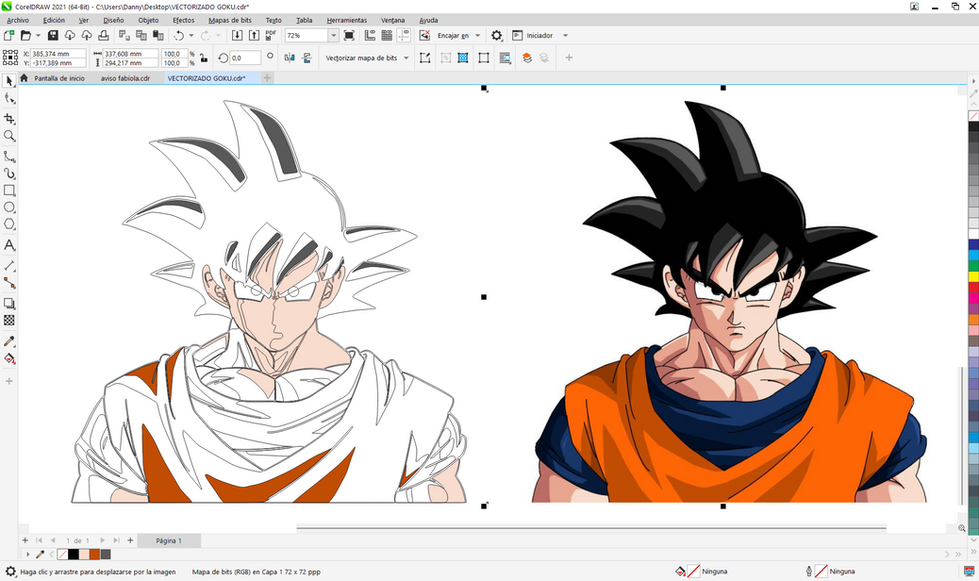Click the Edit bitmap icon

coord(425,58)
